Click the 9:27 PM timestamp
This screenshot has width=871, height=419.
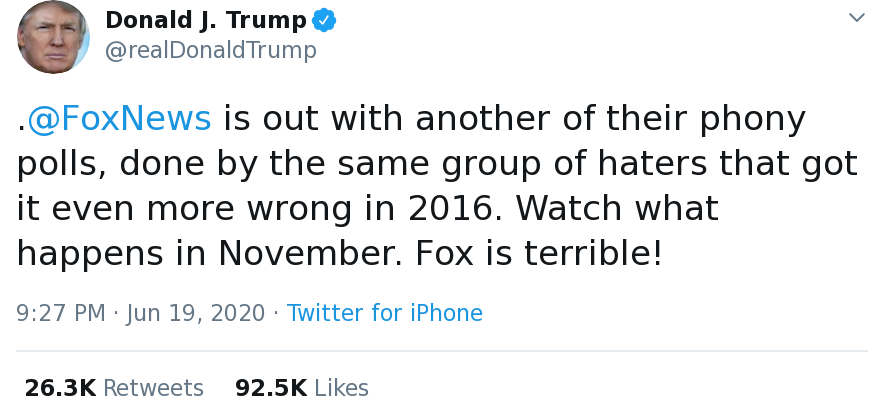pos(61,313)
